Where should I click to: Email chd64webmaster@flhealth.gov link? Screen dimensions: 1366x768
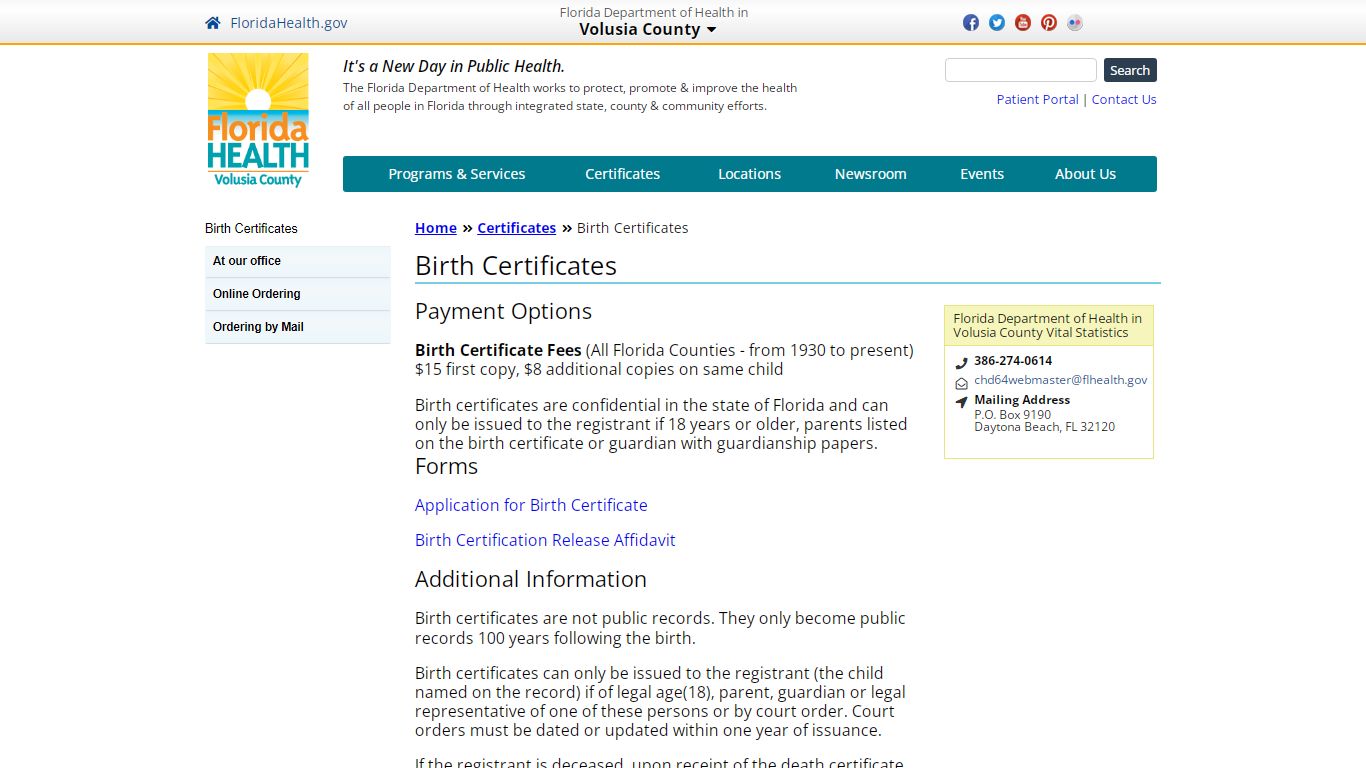(1061, 380)
